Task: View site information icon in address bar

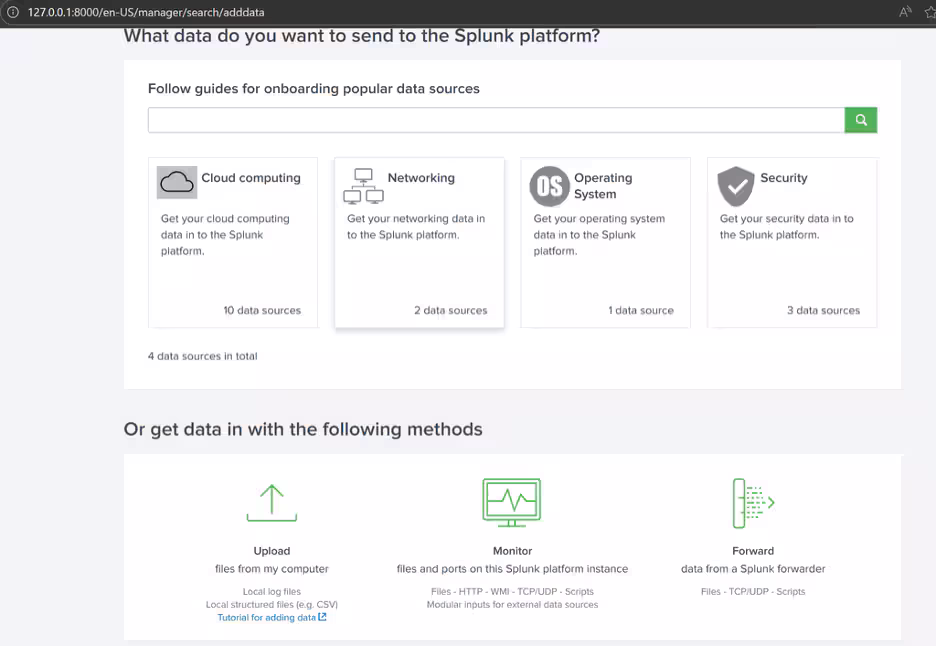Action: click(x=13, y=12)
